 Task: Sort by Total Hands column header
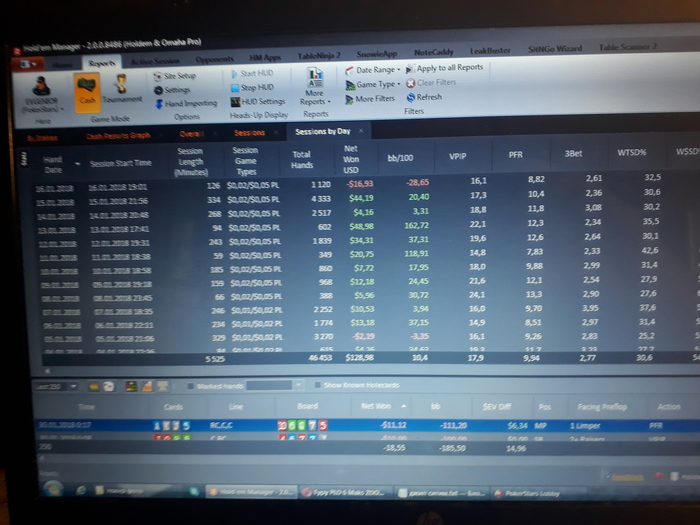pyautogui.click(x=302, y=159)
